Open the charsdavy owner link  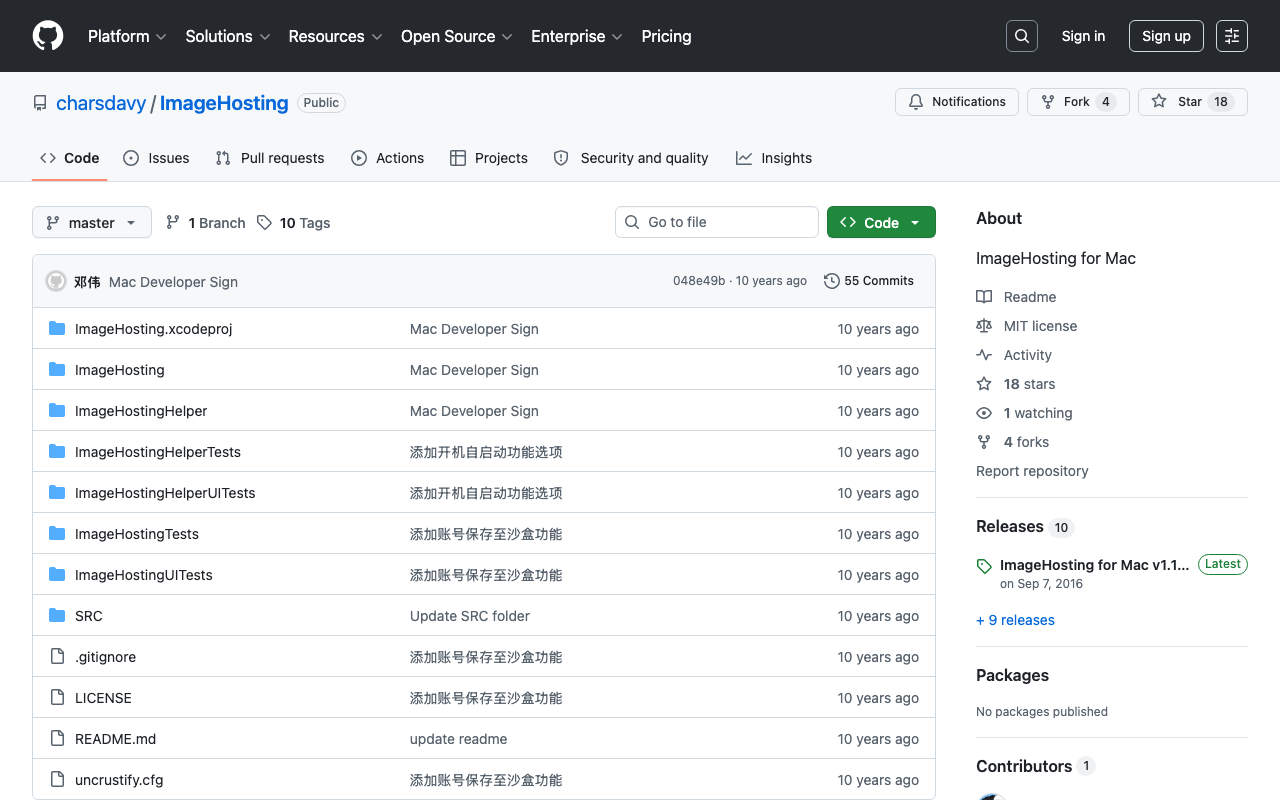point(101,103)
